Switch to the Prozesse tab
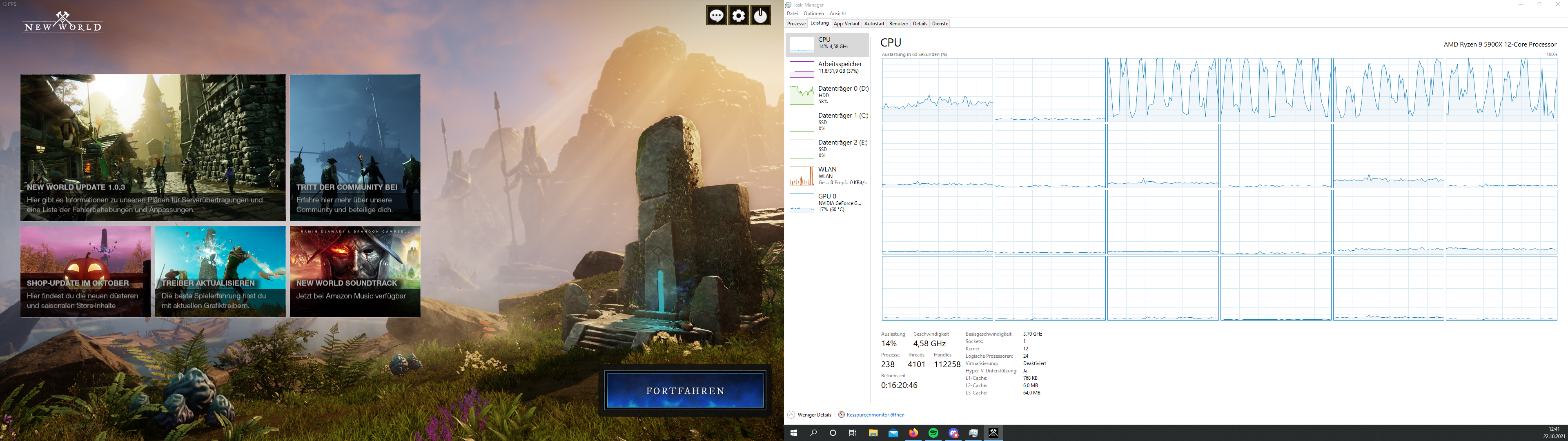1568x441 pixels. (796, 24)
